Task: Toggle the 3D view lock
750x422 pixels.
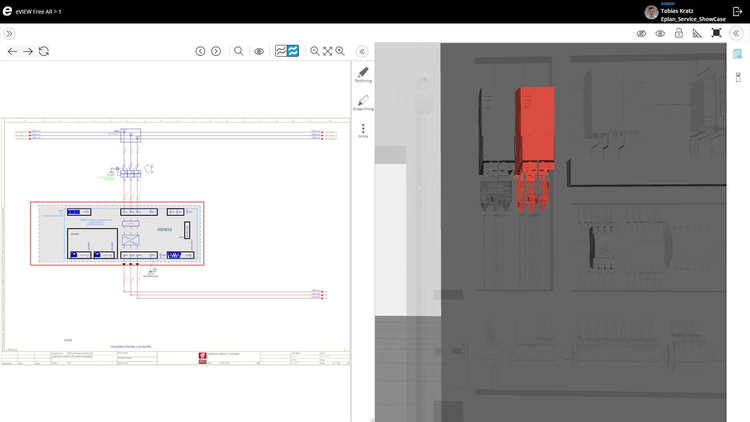Action: (x=679, y=33)
